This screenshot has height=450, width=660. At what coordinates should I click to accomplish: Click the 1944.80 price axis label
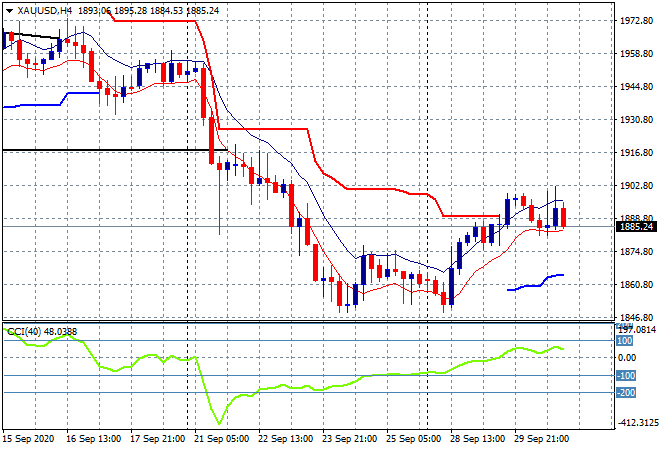tap(636, 87)
